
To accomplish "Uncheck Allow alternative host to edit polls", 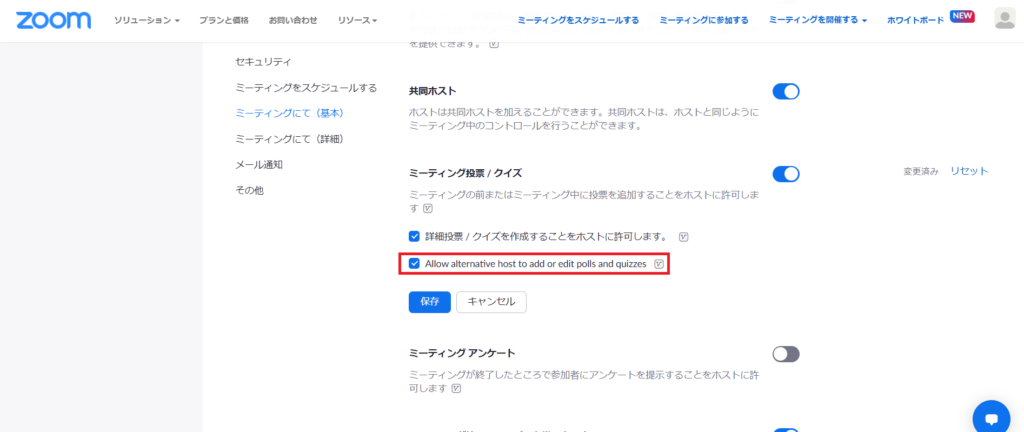I will [415, 264].
